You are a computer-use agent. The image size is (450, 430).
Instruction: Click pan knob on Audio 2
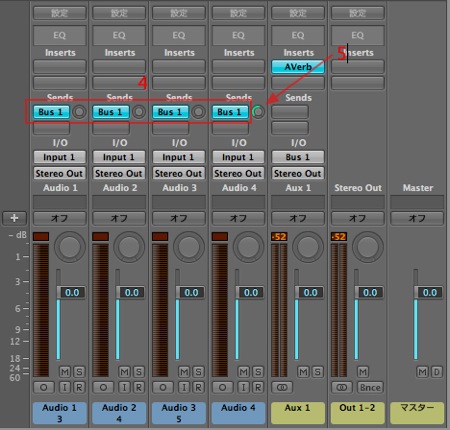(129, 247)
